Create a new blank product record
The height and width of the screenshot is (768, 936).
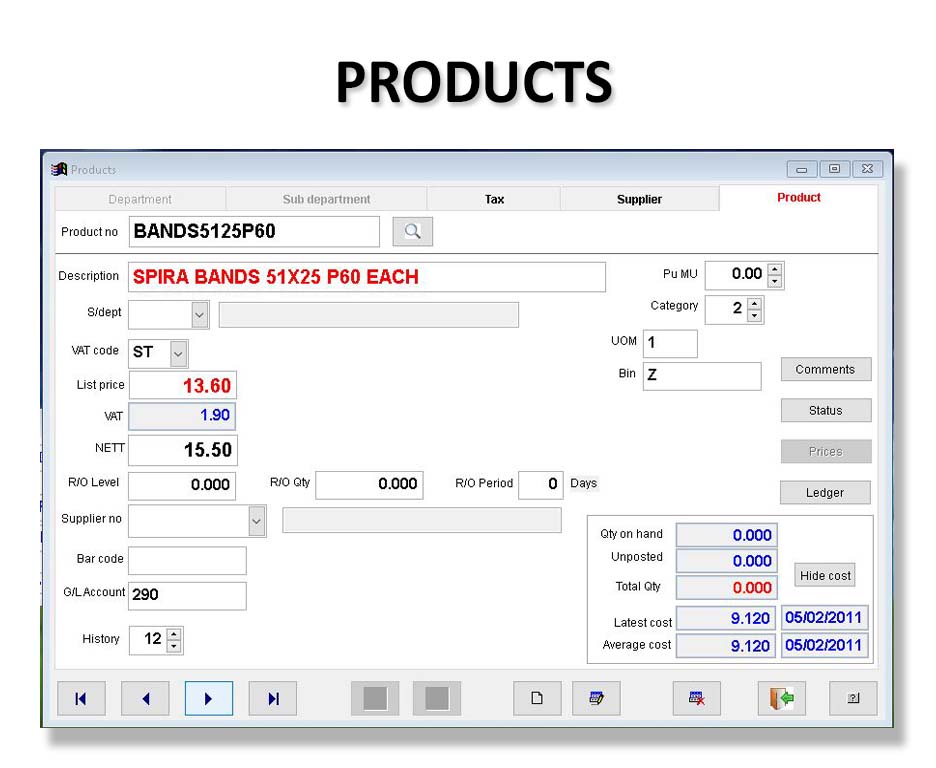click(x=537, y=699)
